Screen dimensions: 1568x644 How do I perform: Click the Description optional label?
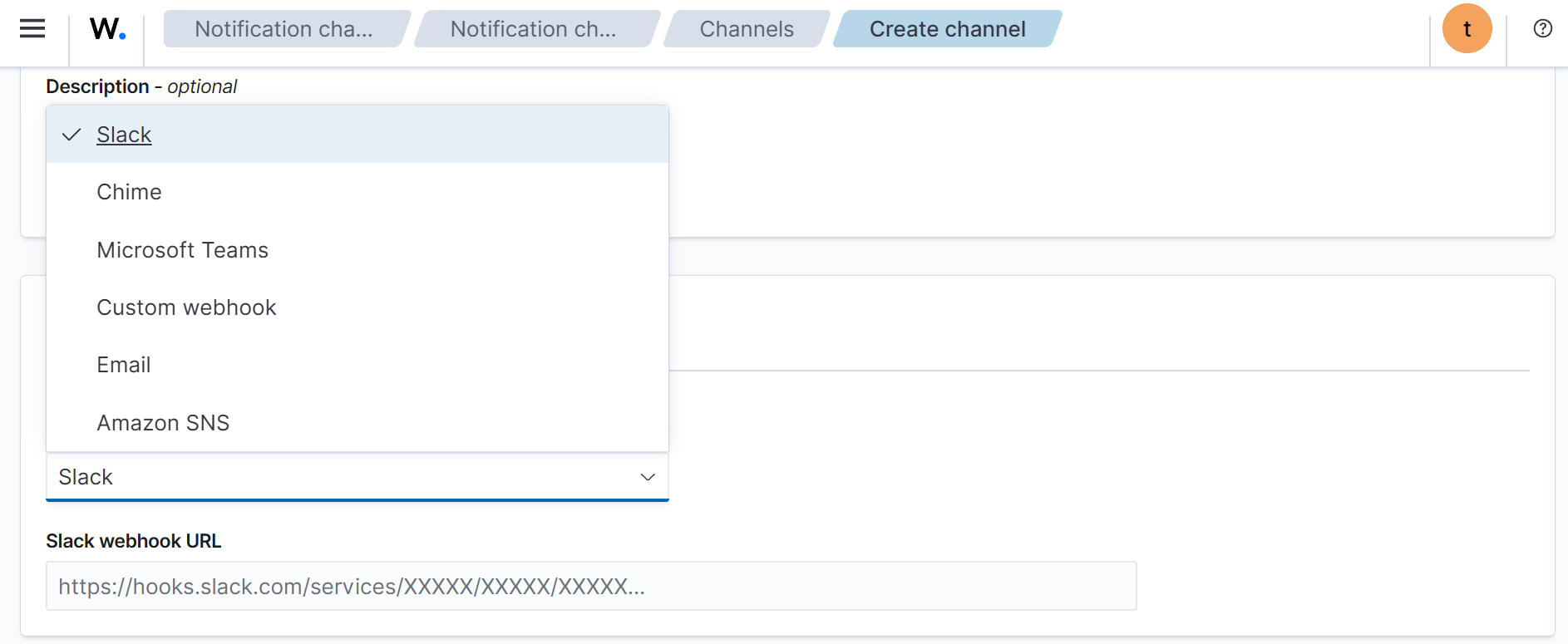click(141, 87)
